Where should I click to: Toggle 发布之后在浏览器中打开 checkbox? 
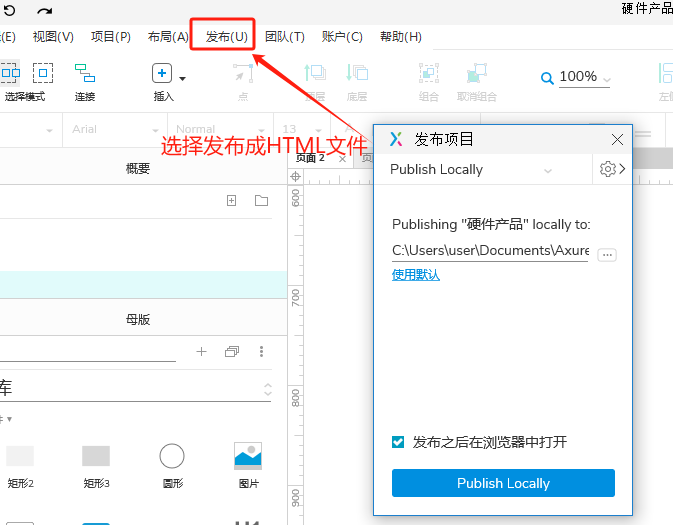(x=398, y=442)
